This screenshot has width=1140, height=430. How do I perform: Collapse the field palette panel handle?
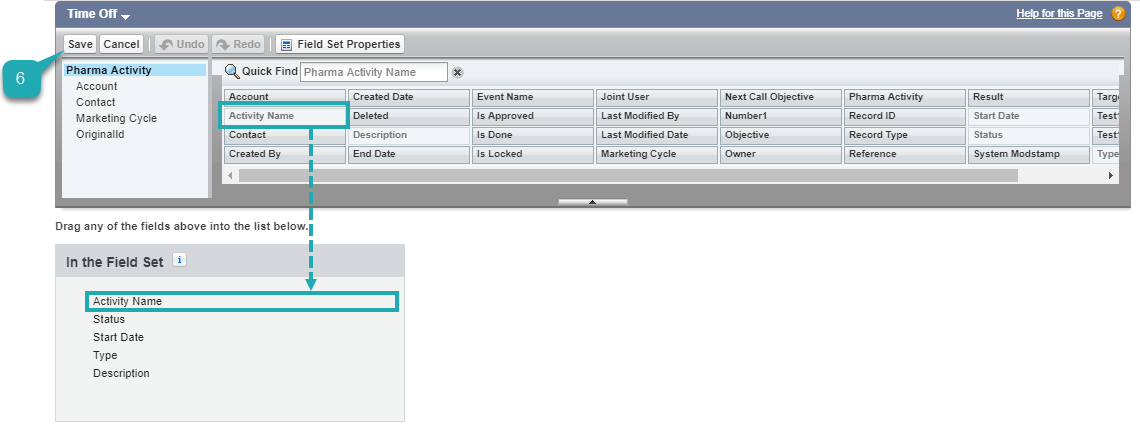pyautogui.click(x=592, y=201)
